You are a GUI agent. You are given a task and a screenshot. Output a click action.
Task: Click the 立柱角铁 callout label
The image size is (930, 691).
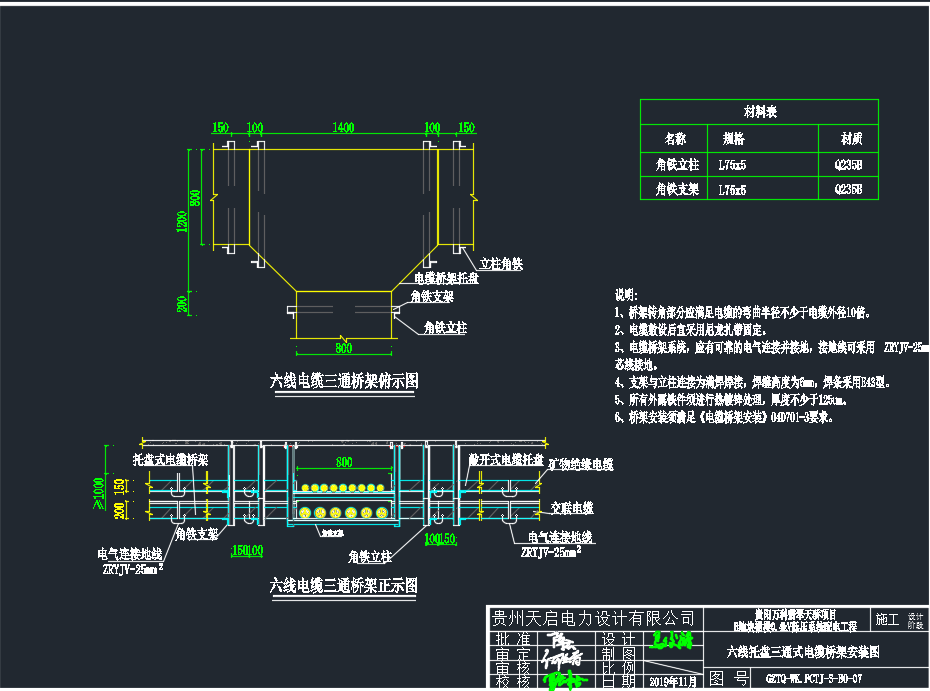501,264
